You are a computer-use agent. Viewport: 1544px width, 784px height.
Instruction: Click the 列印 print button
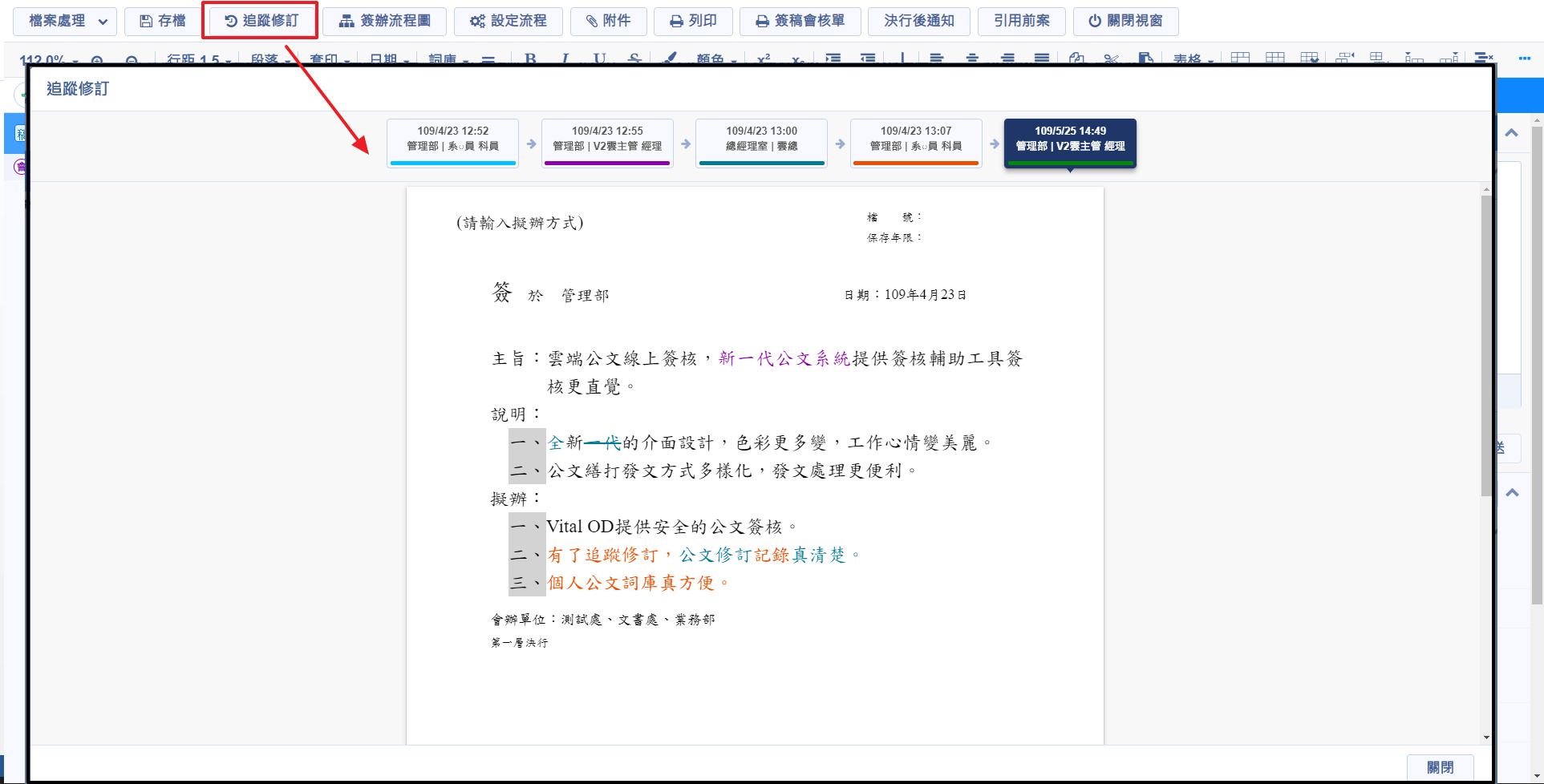coord(693,21)
